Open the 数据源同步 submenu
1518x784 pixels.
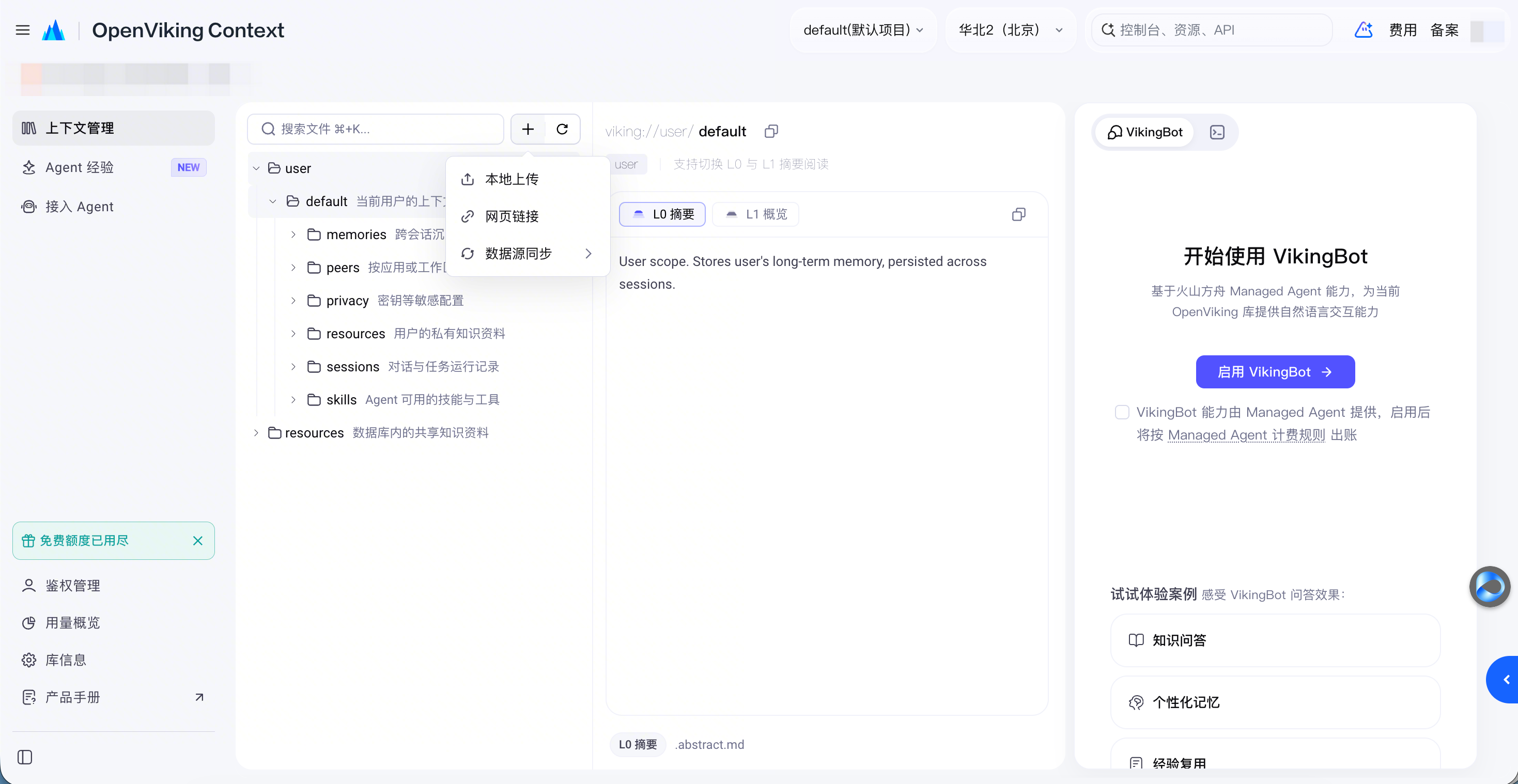[528, 253]
